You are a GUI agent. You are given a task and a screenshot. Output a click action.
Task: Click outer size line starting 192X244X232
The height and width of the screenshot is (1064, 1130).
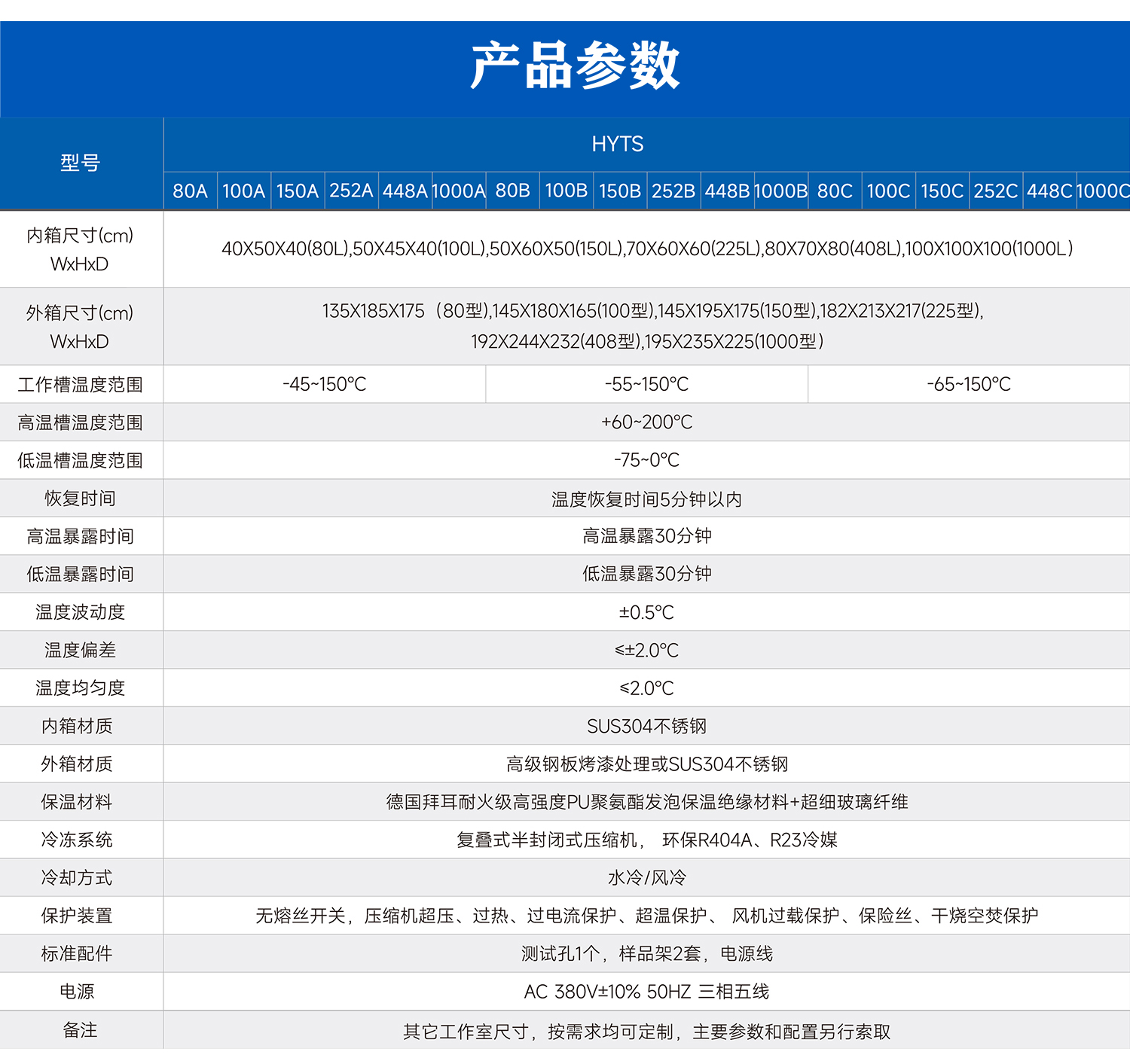pyautogui.click(x=647, y=342)
